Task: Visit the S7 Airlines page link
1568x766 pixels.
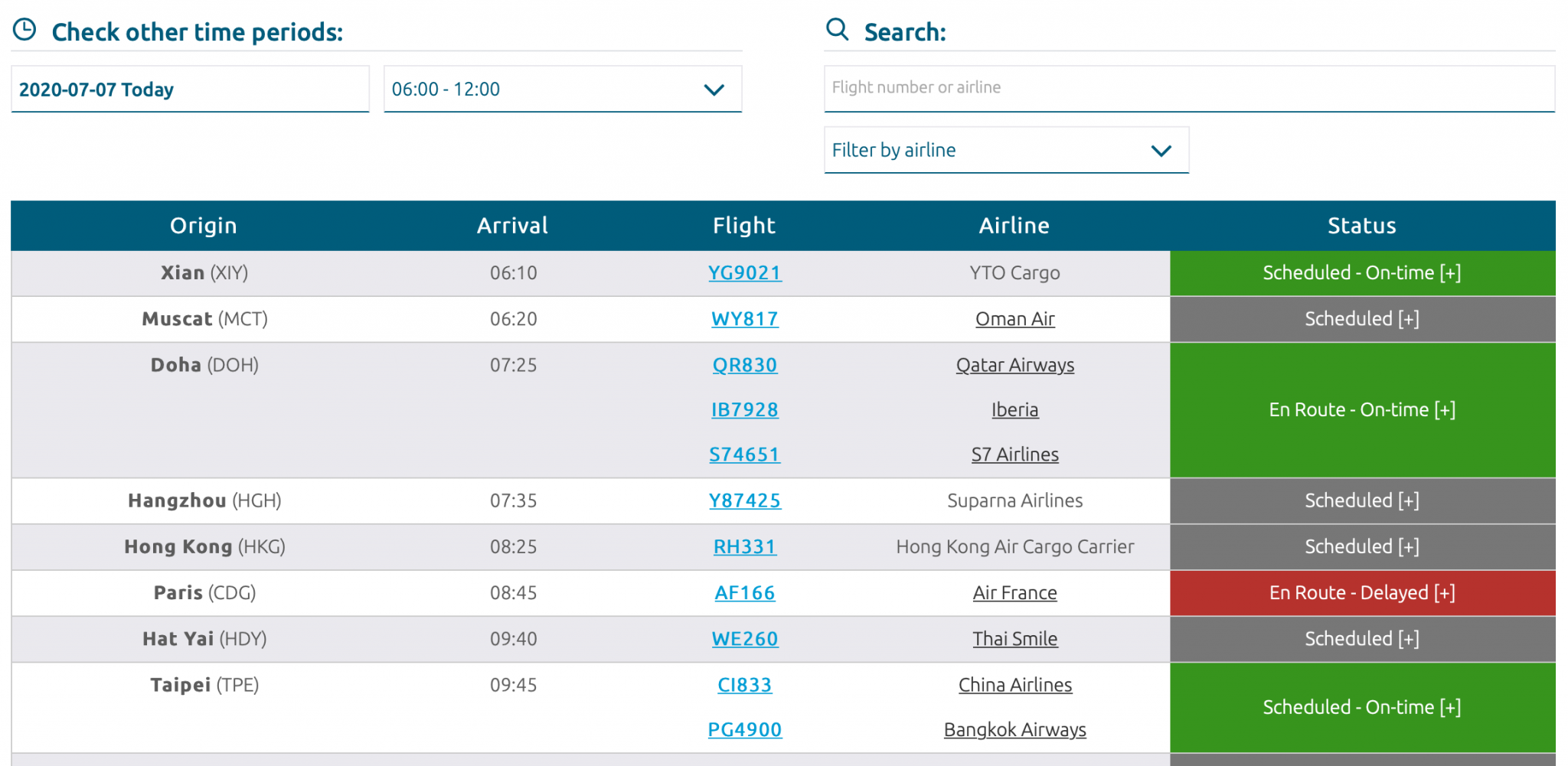Action: click(1014, 455)
